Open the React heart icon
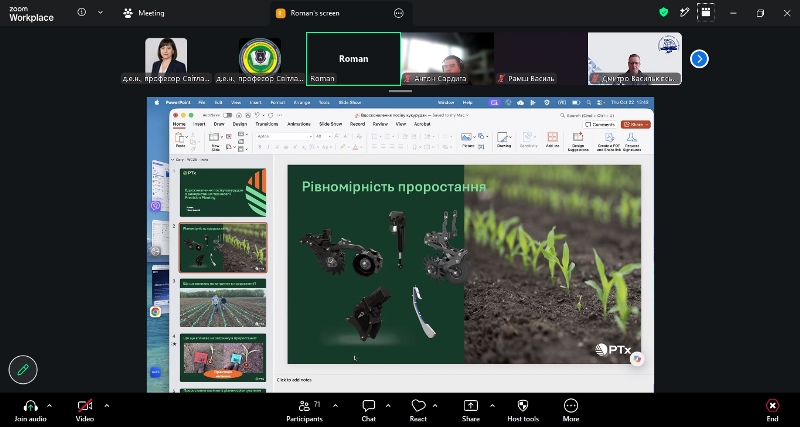The image size is (800, 427). coord(418,406)
